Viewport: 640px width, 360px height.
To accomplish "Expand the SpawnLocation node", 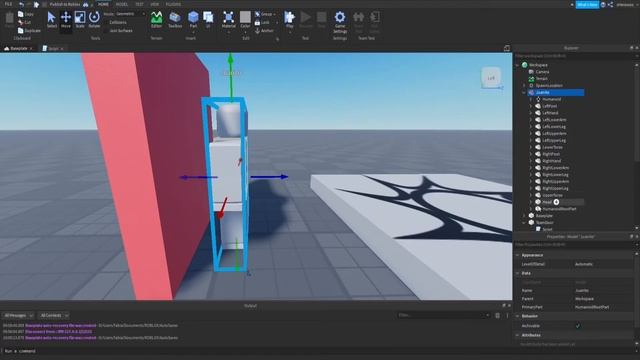I will coord(524,85).
